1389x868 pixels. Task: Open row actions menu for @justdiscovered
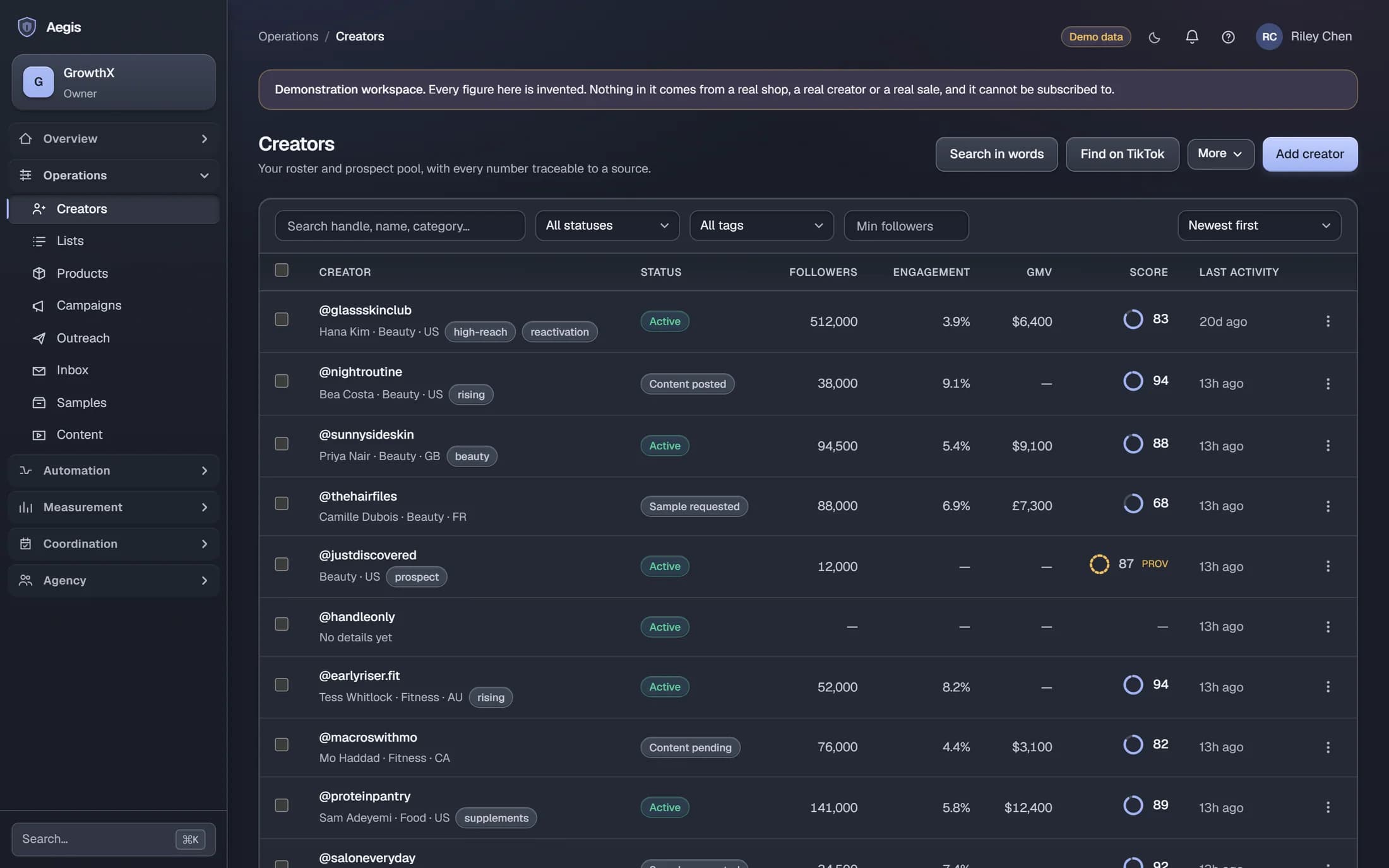1328,566
